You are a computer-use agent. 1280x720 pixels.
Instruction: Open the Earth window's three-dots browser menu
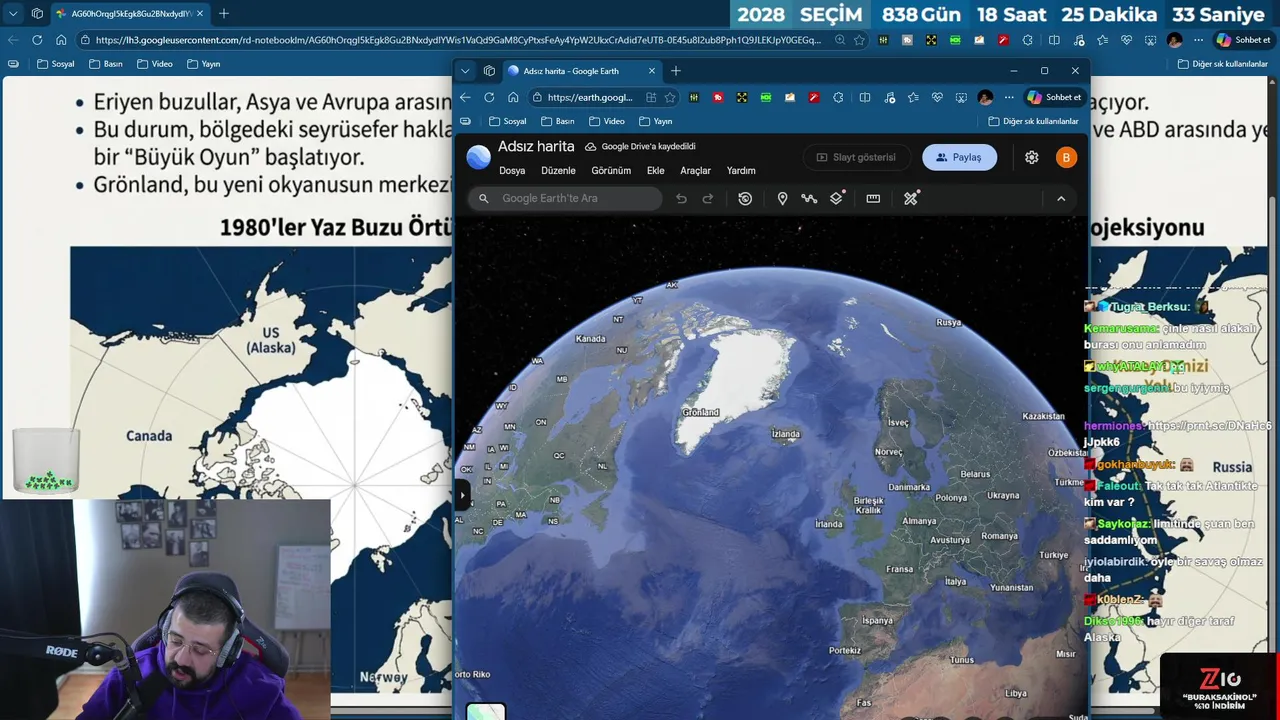pyautogui.click(x=1009, y=97)
